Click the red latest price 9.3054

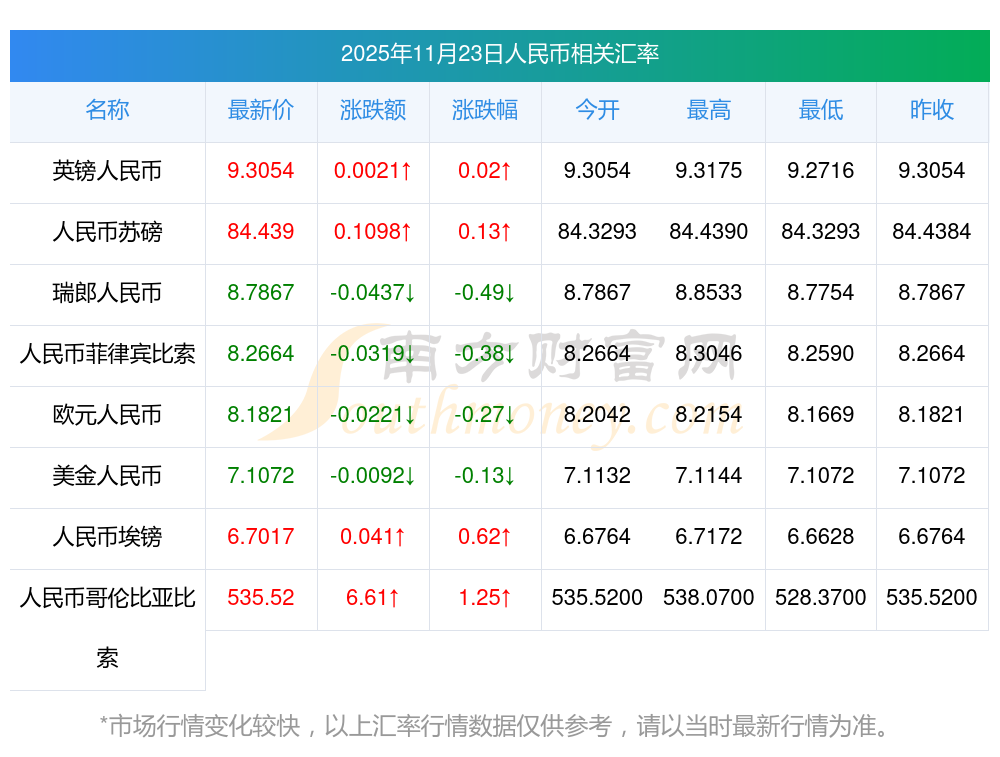pos(261,171)
